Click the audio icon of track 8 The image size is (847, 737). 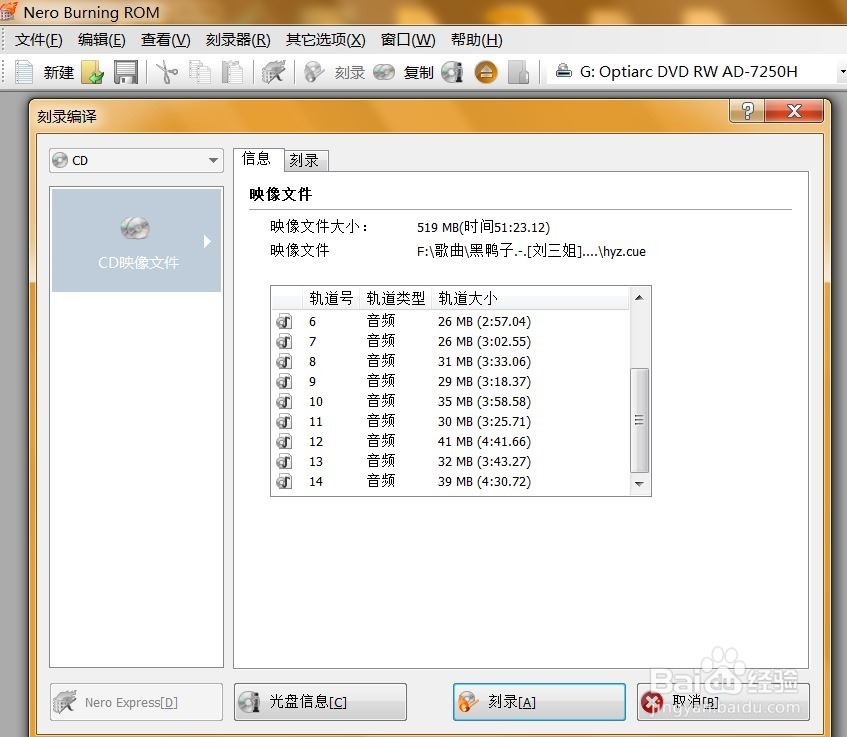pyautogui.click(x=284, y=361)
